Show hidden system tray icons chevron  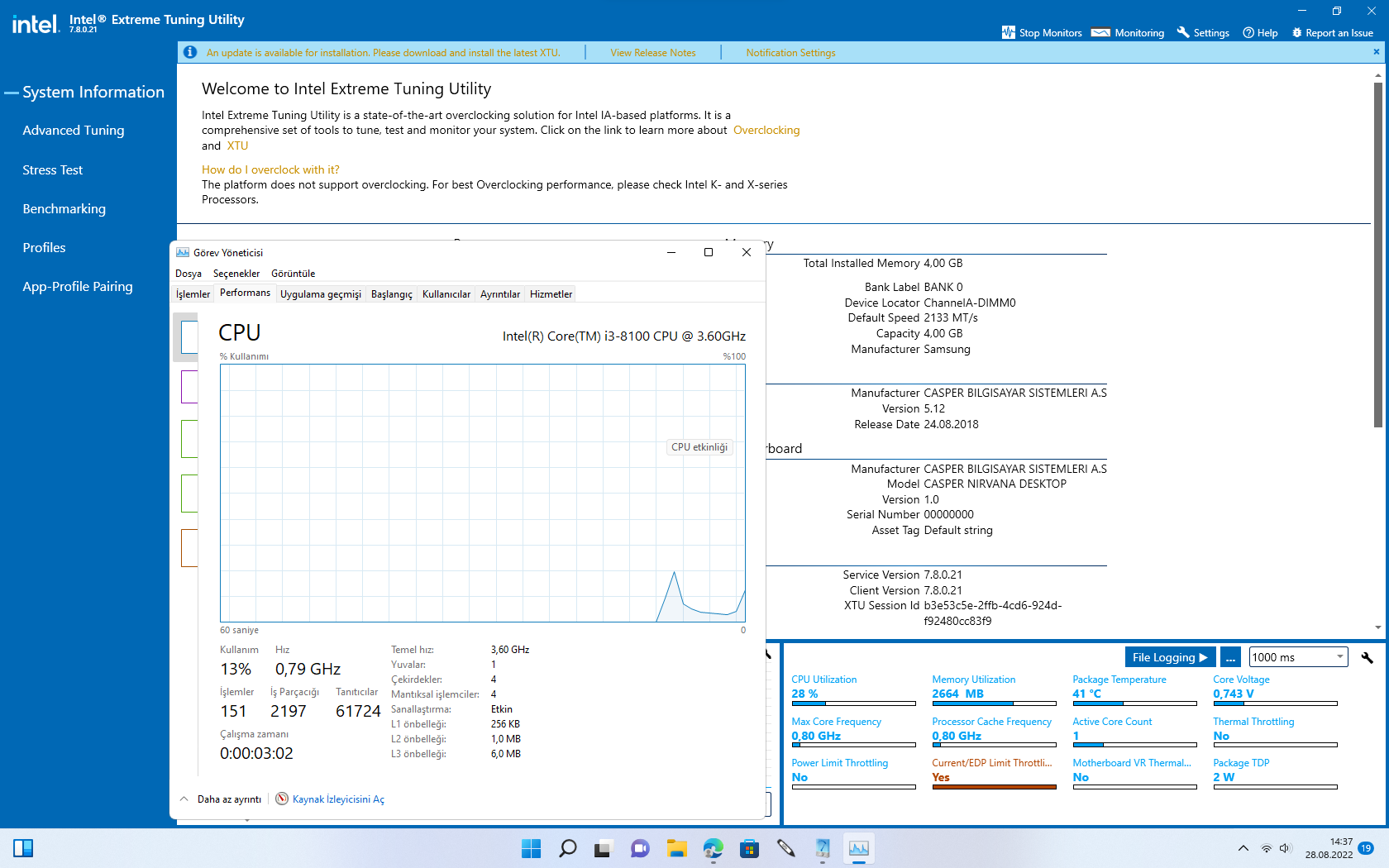tap(1243, 848)
